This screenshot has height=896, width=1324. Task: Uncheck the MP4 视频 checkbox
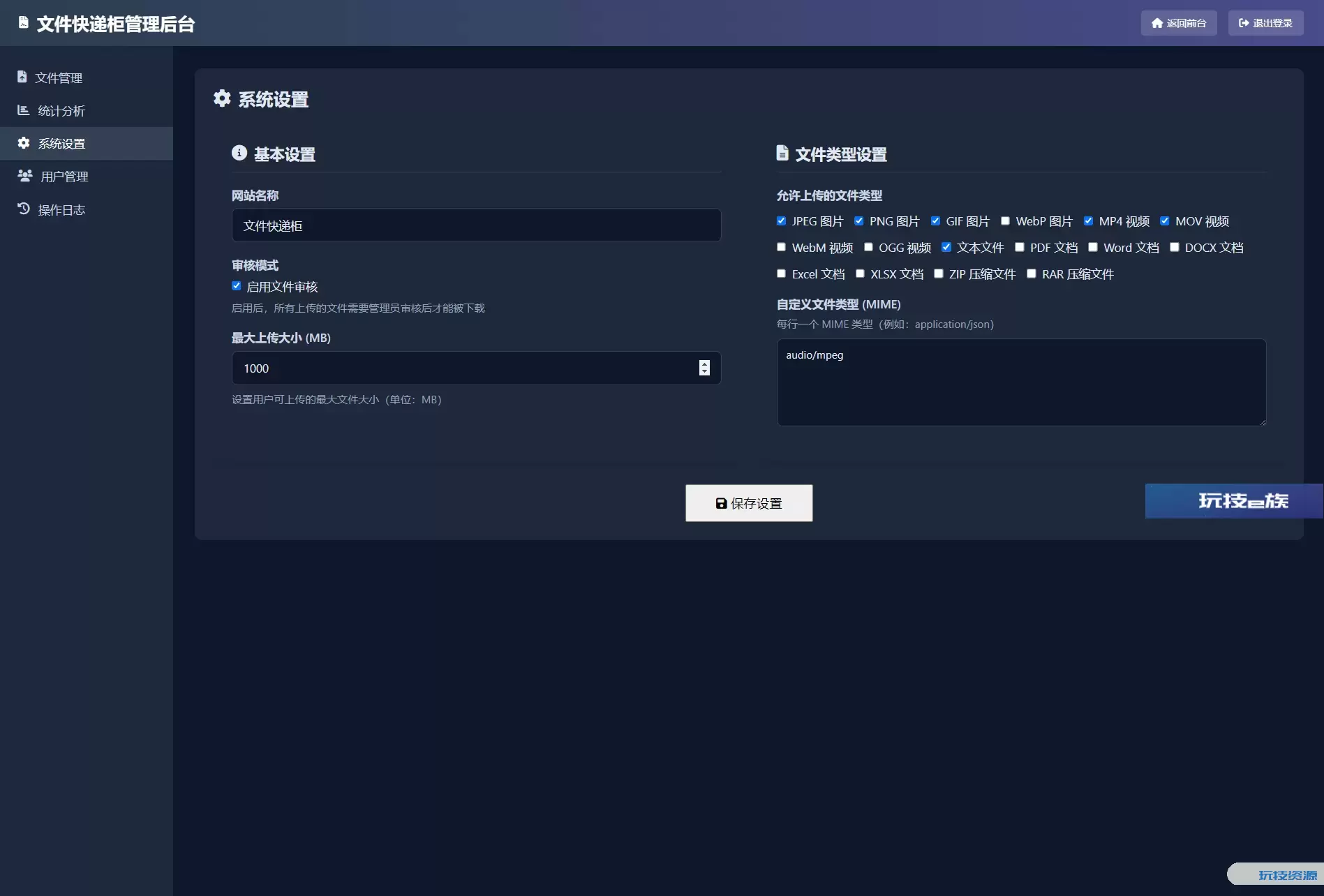point(1089,221)
